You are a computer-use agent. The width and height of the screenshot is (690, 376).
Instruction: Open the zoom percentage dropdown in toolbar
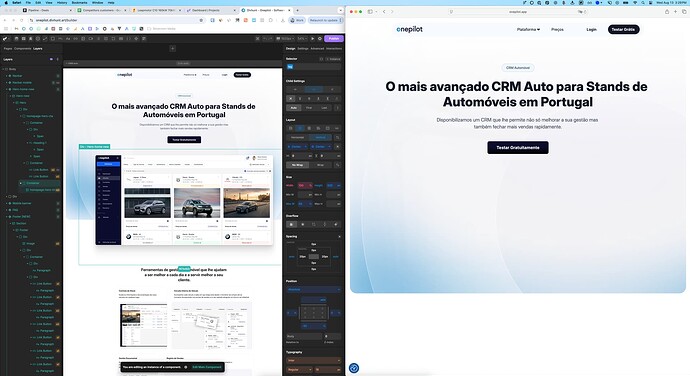(x=302, y=39)
